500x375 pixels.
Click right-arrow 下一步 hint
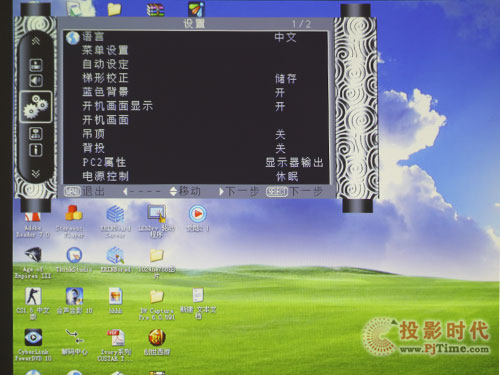239,192
